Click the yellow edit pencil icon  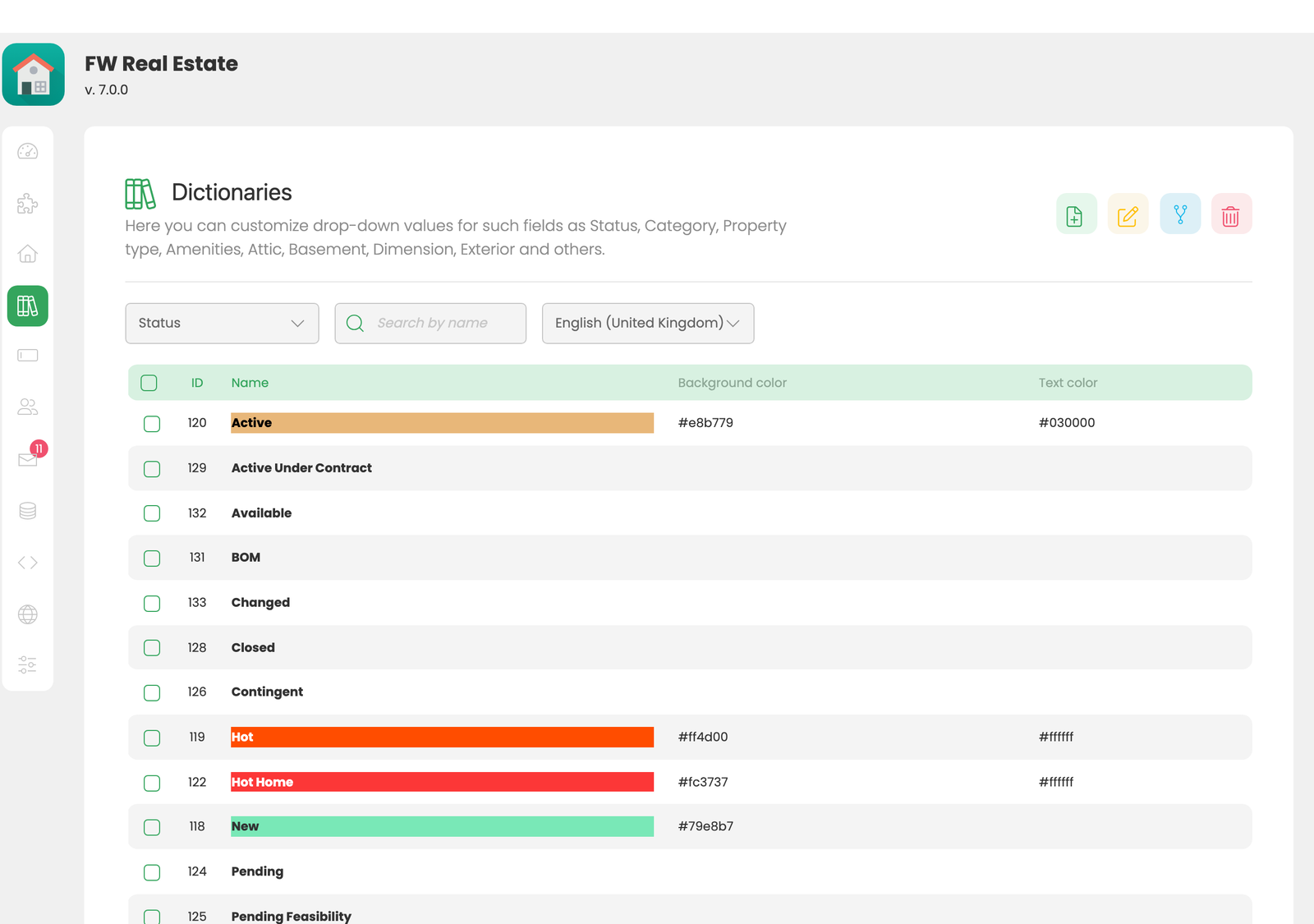pos(1128,214)
